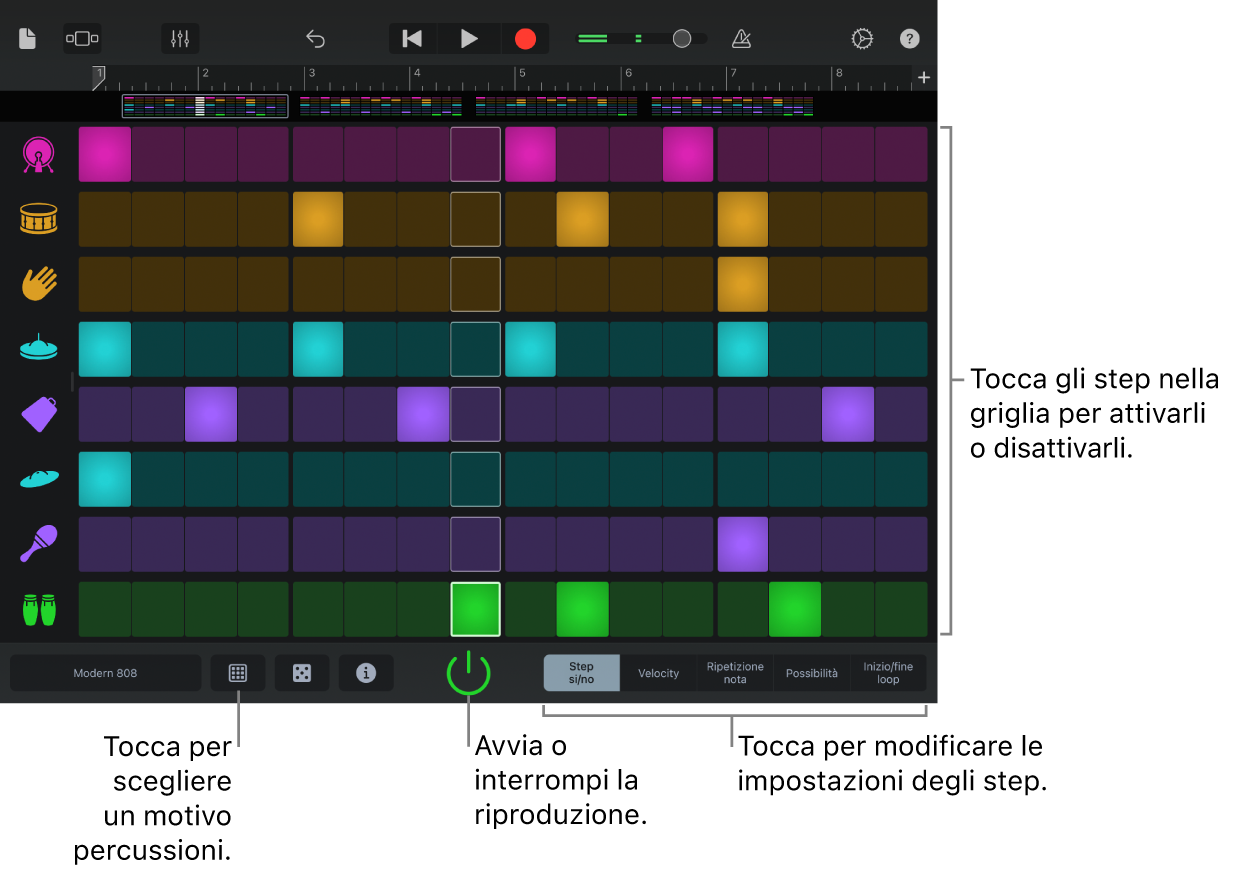Viewport: 1234px width, 872px height.
Task: Toggle the sequencer power button
Action: point(468,673)
